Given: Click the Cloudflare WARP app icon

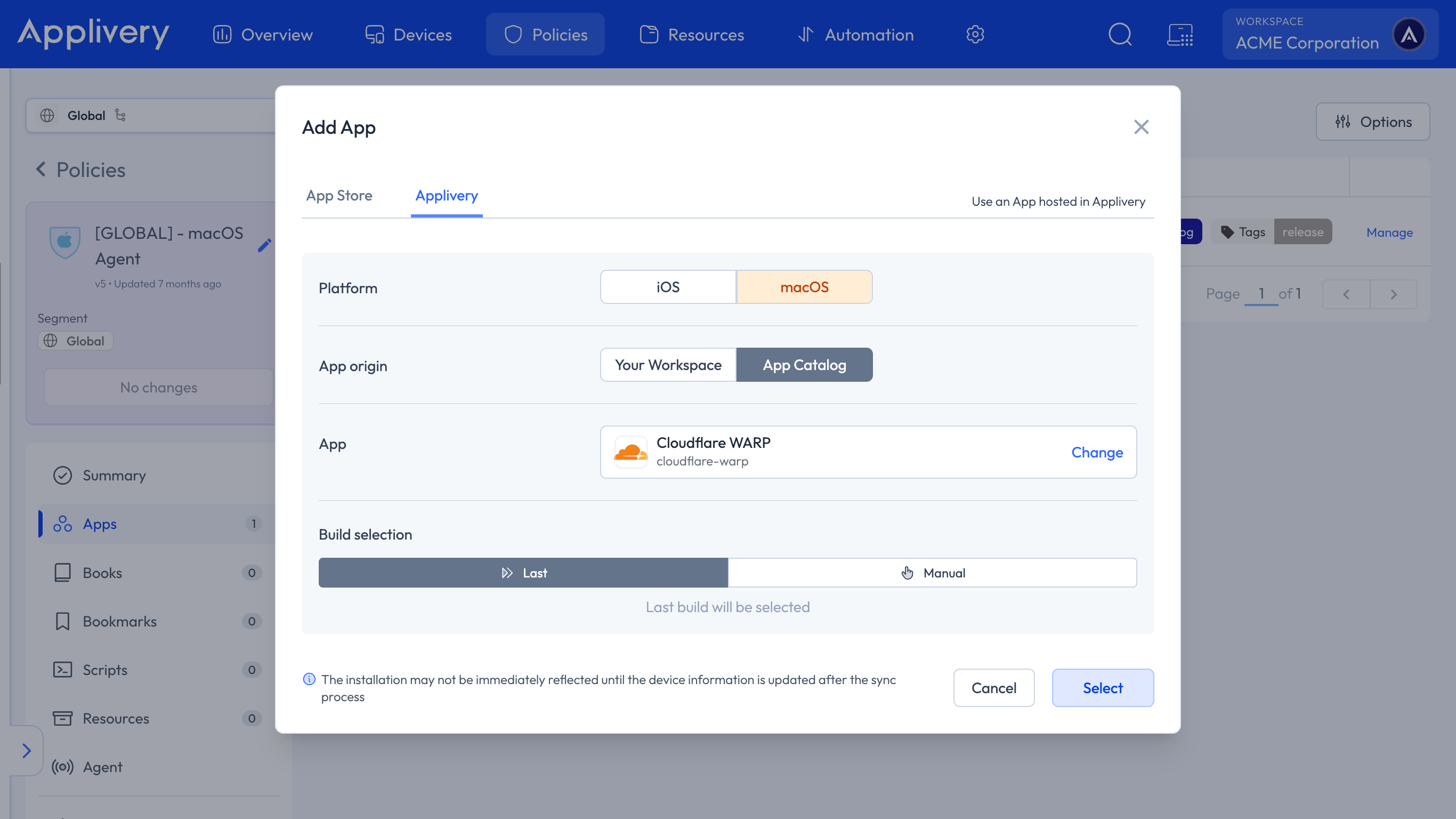Looking at the screenshot, I should [x=630, y=452].
